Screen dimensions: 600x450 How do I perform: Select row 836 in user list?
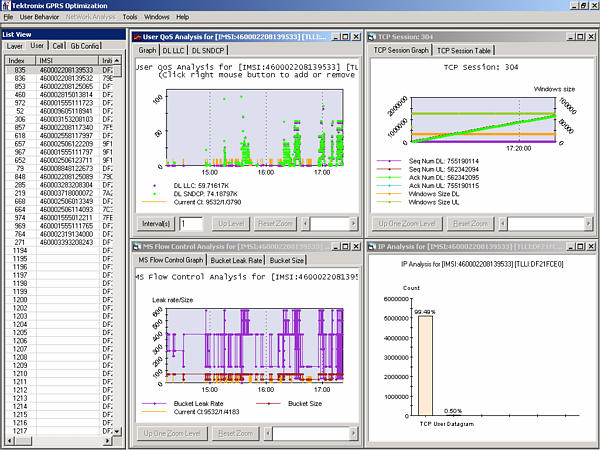point(59,78)
